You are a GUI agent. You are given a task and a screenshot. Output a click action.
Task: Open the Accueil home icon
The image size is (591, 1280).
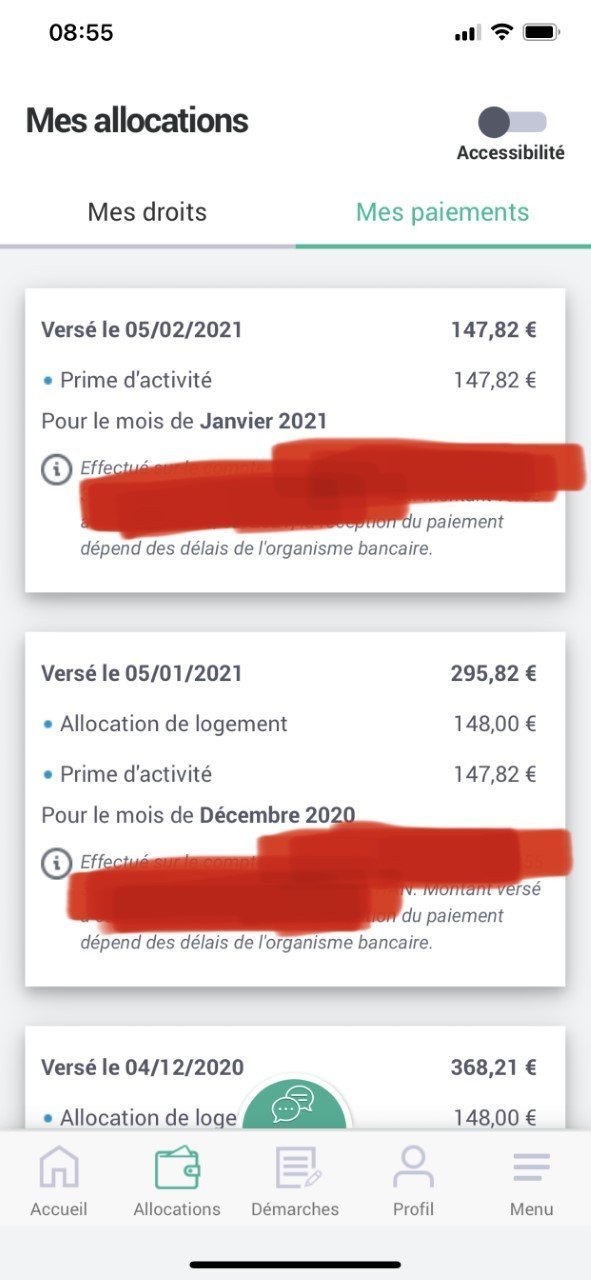click(58, 1168)
